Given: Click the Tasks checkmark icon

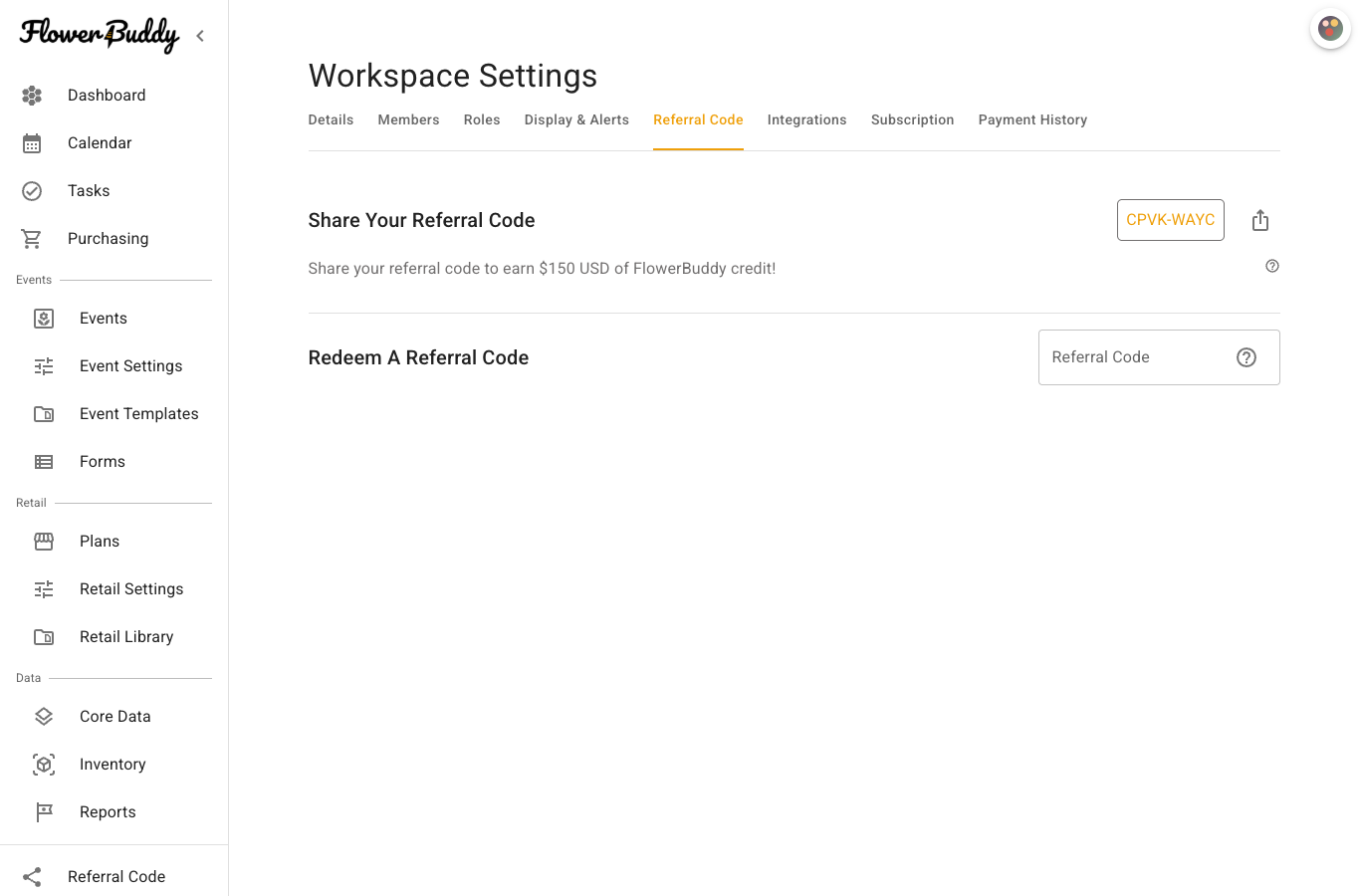Looking at the screenshot, I should pyautogui.click(x=32, y=191).
